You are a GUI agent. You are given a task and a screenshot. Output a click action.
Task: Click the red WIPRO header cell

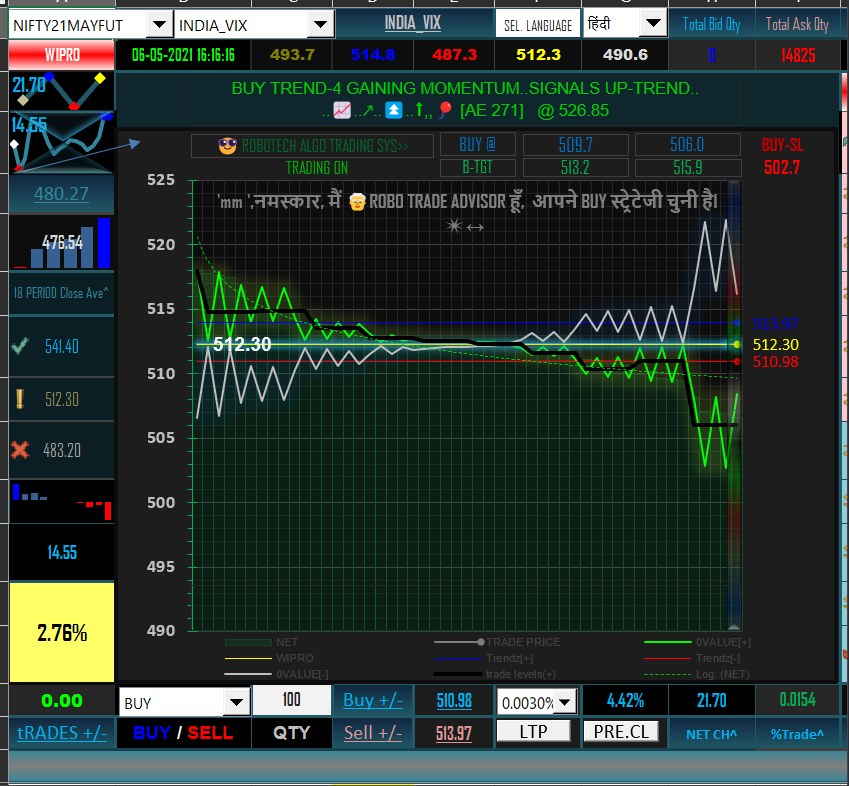[x=62, y=55]
